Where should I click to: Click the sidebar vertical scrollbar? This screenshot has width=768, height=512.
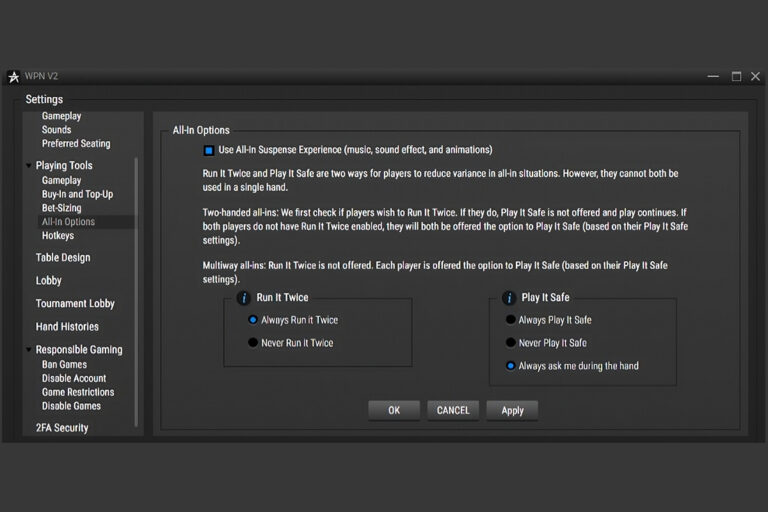136,292
